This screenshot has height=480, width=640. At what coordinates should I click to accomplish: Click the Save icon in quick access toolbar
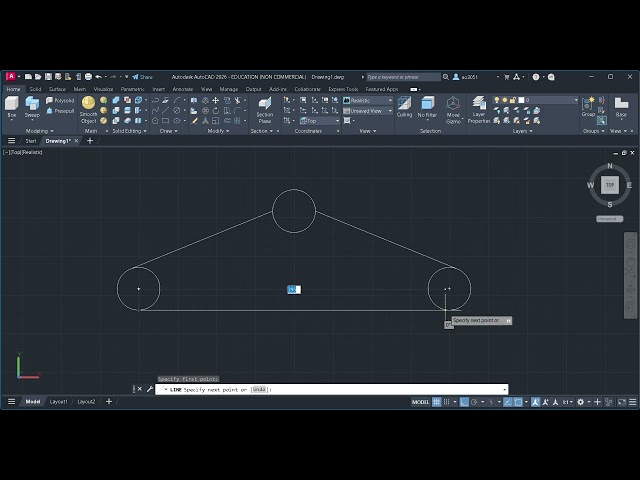pos(48,77)
